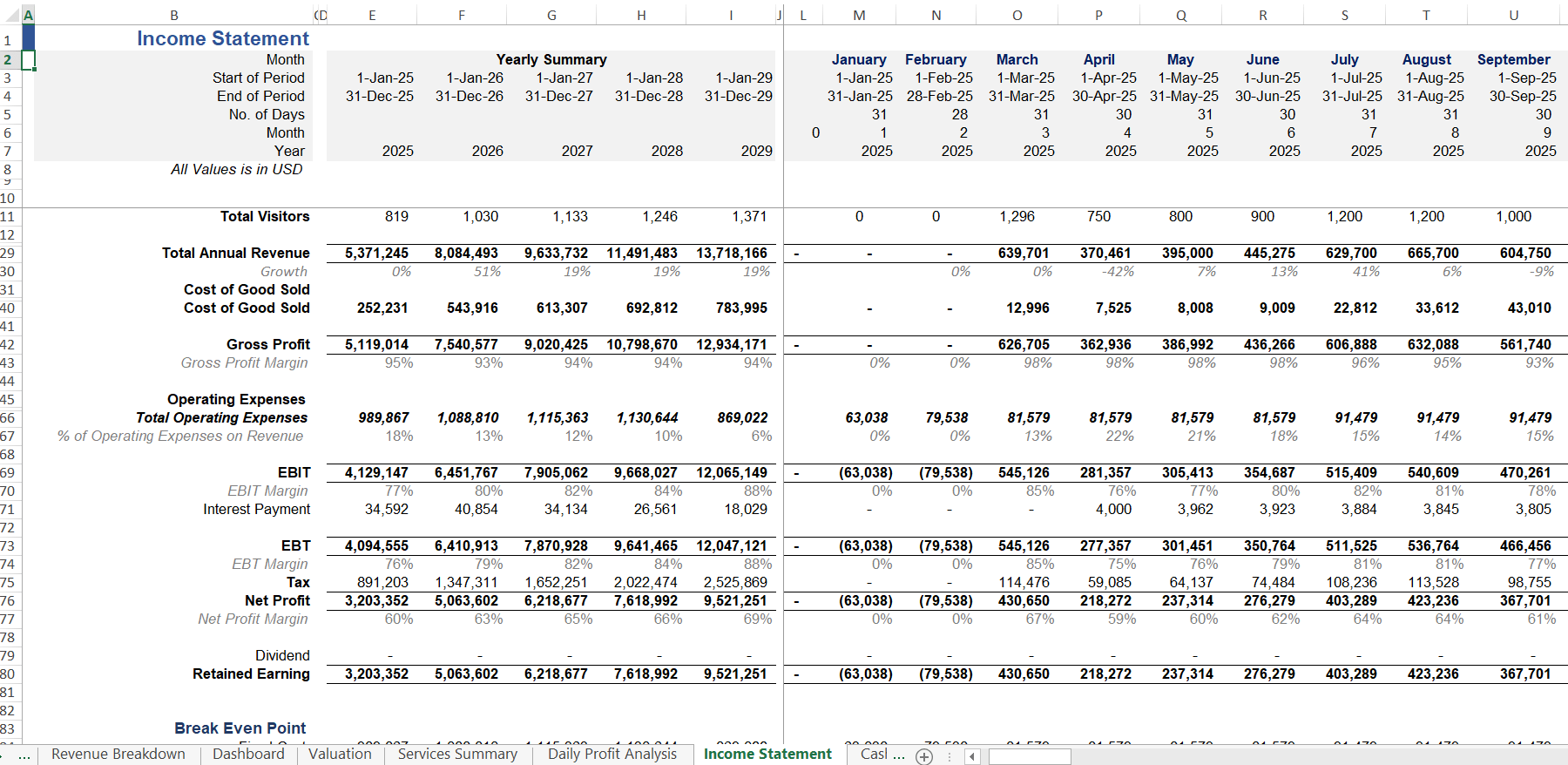
Task: Select row 11 header
Action: point(9,216)
